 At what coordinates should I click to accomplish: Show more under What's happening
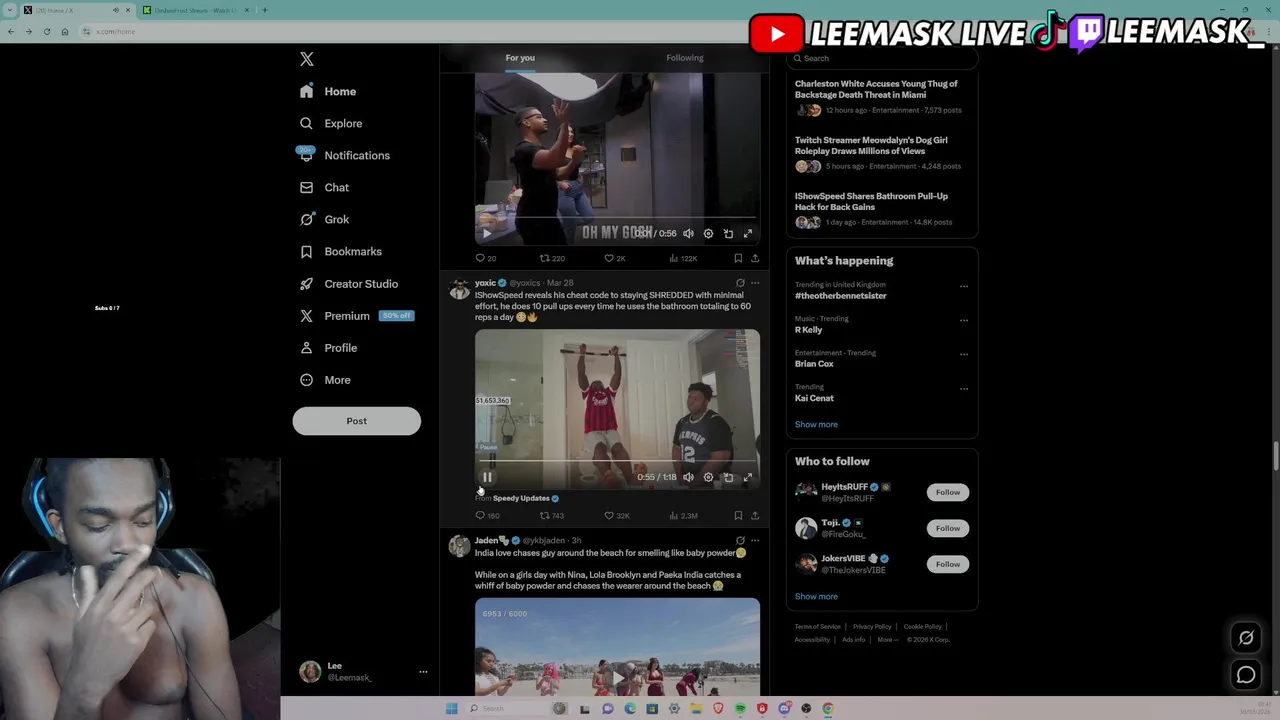[x=816, y=424]
